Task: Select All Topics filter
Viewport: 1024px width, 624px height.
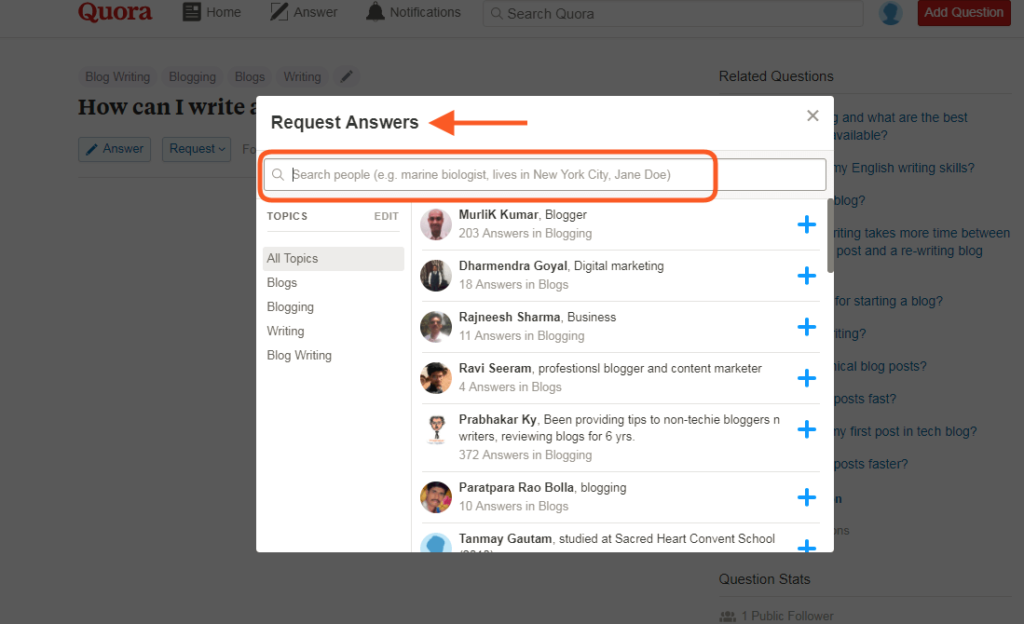Action: [334, 258]
